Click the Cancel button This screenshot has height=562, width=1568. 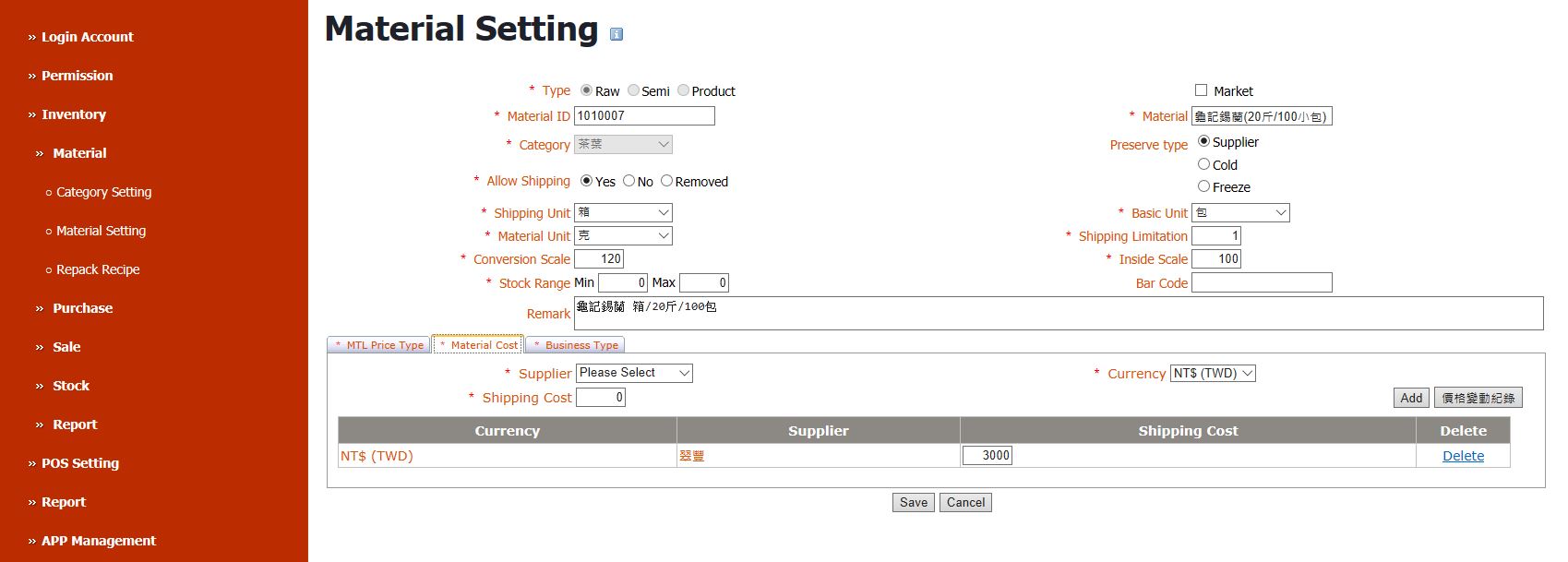point(965,503)
